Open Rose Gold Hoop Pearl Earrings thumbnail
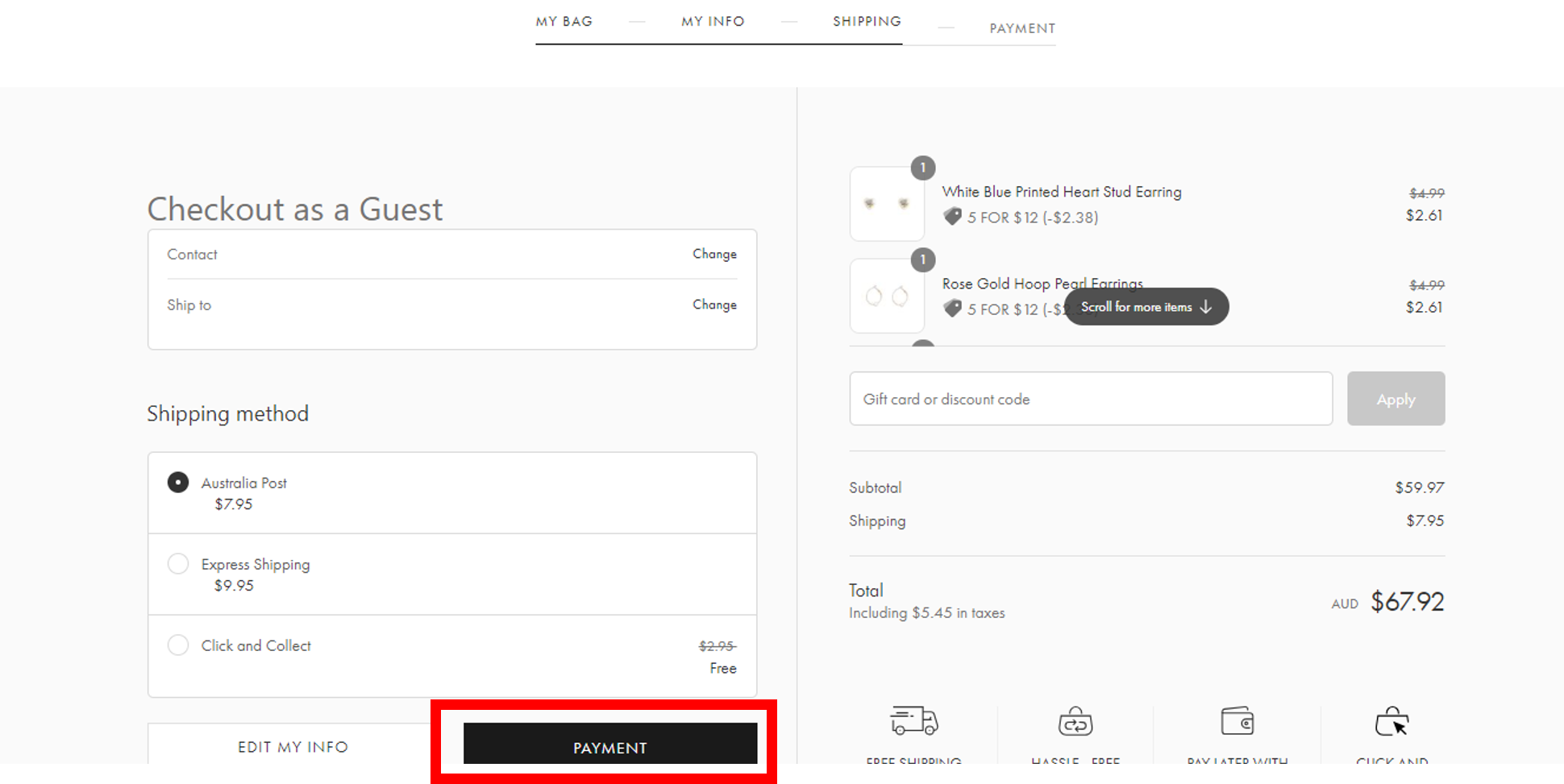This screenshot has height=784, width=1564. 887,296
